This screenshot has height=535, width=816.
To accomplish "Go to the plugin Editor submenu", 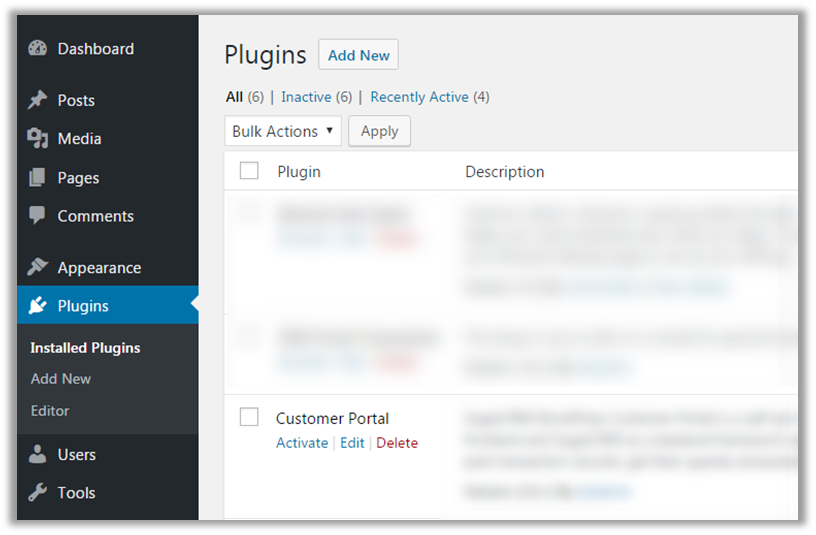I will point(50,411).
